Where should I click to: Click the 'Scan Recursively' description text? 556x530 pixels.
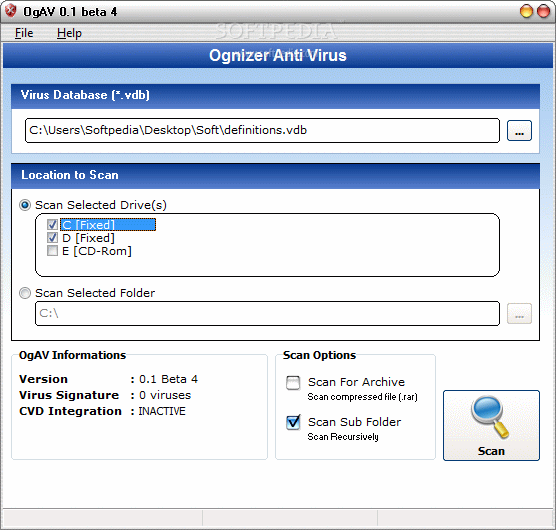[x=343, y=437]
